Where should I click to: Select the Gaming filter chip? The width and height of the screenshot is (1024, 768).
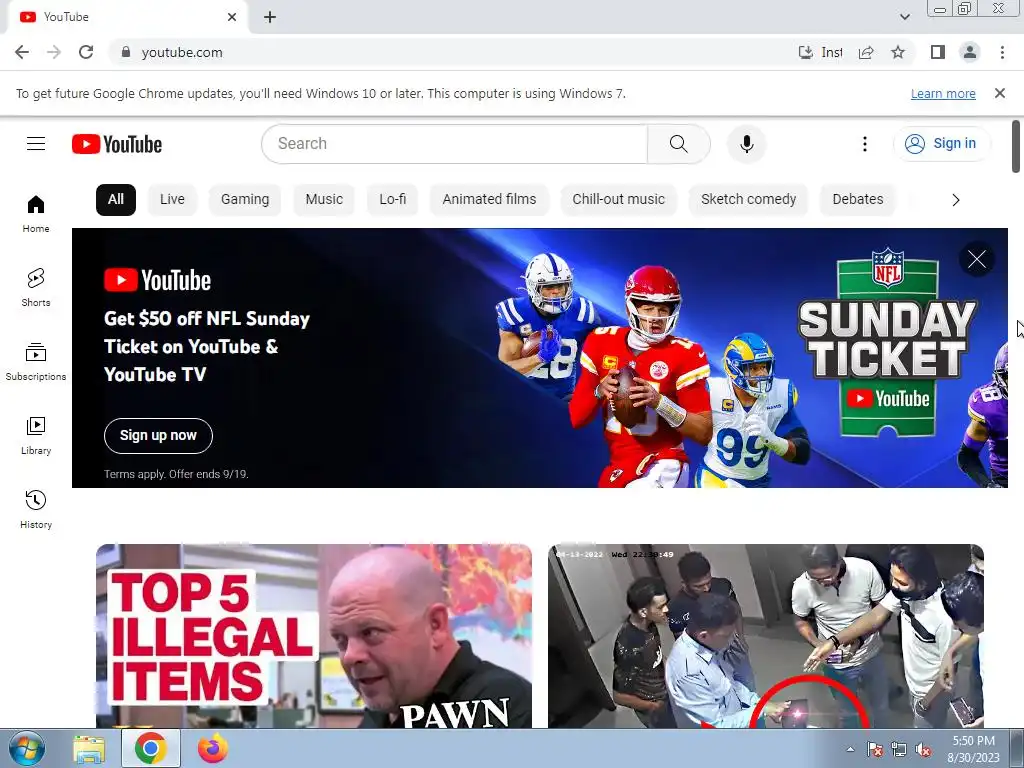point(245,200)
